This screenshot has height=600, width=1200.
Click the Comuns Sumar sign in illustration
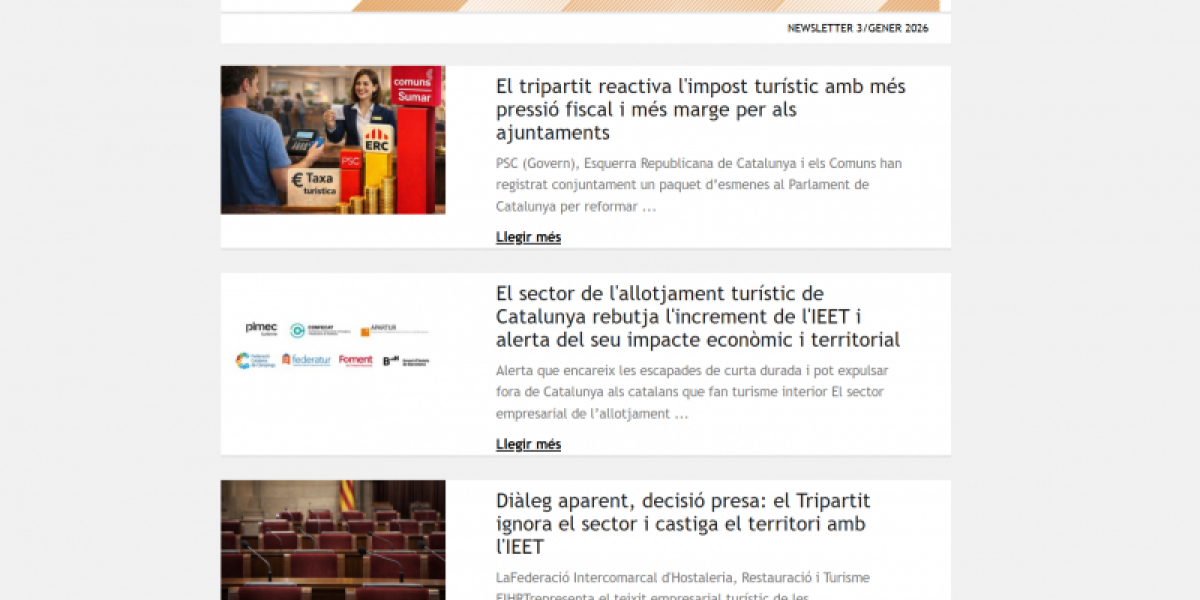click(x=413, y=88)
